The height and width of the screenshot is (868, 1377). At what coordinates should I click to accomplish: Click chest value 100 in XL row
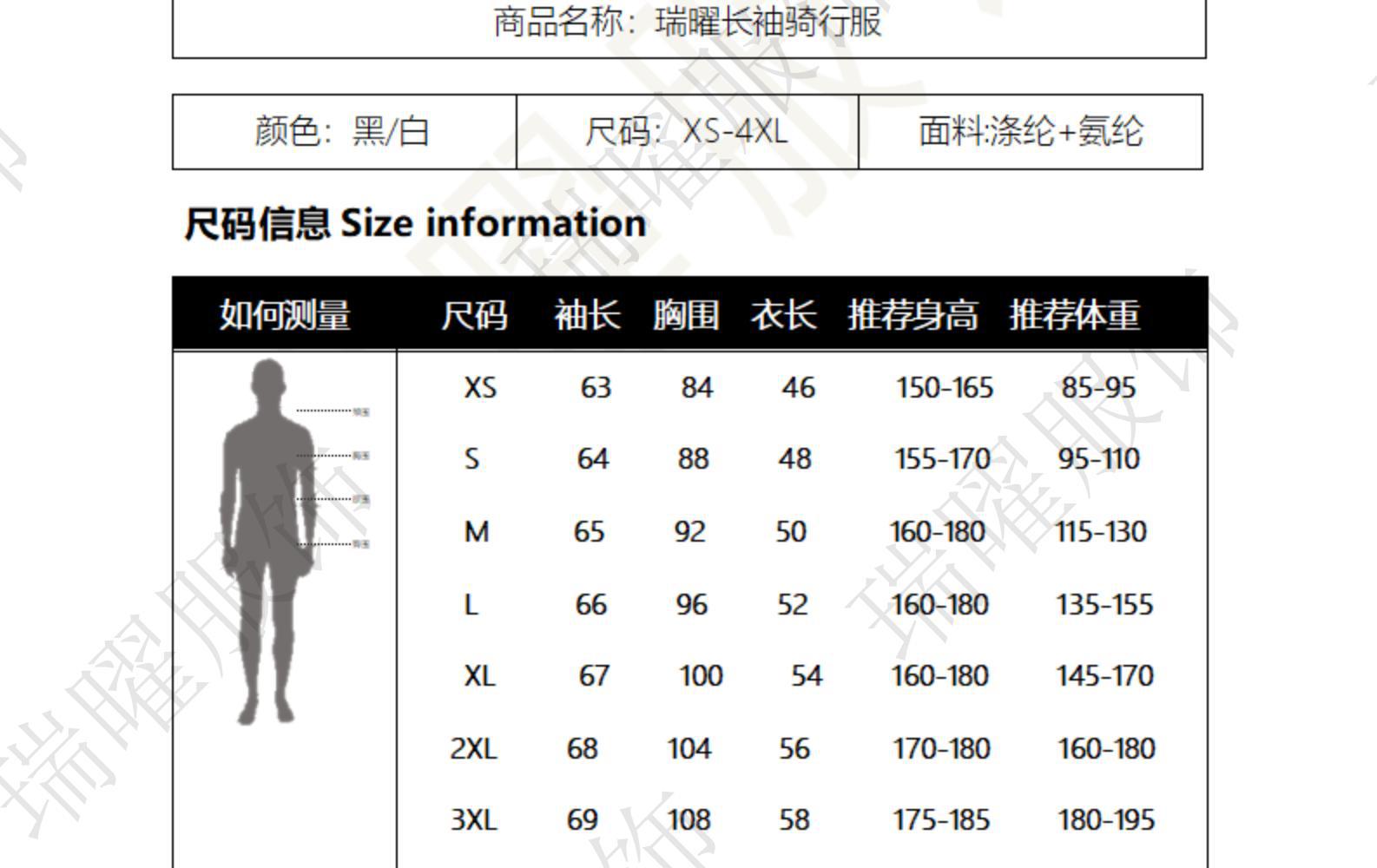pos(701,675)
